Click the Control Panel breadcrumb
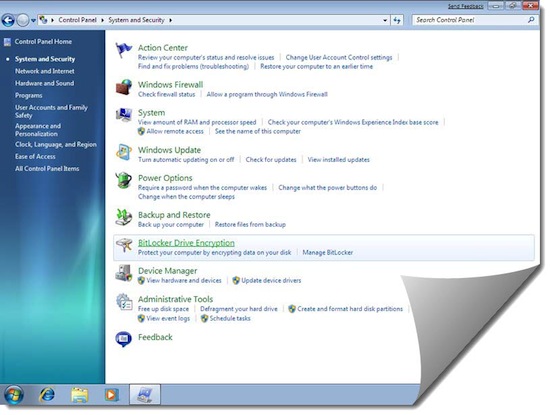The height and width of the screenshot is (415, 550). (x=78, y=20)
